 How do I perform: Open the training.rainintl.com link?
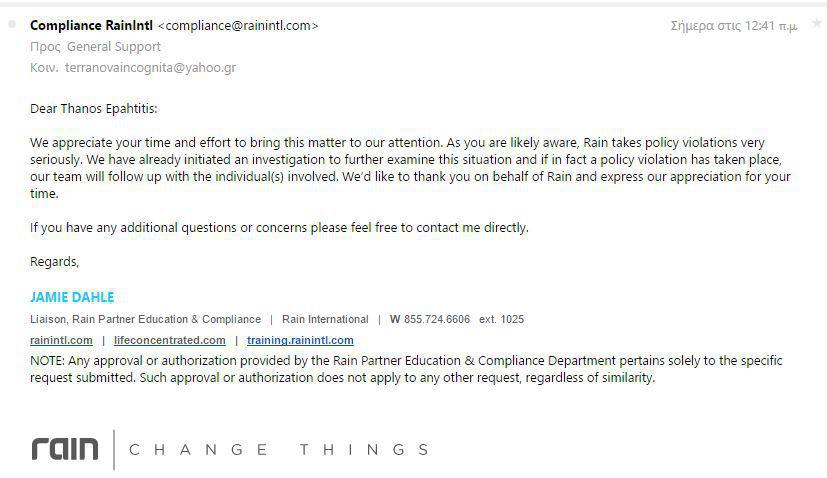click(300, 340)
